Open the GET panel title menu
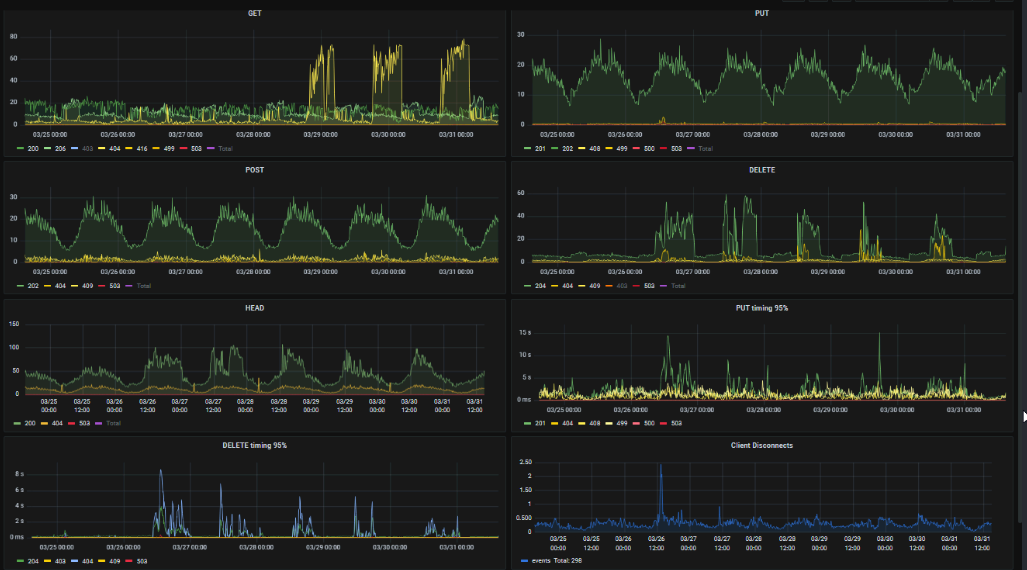The width and height of the screenshot is (1027, 570). click(x=254, y=13)
